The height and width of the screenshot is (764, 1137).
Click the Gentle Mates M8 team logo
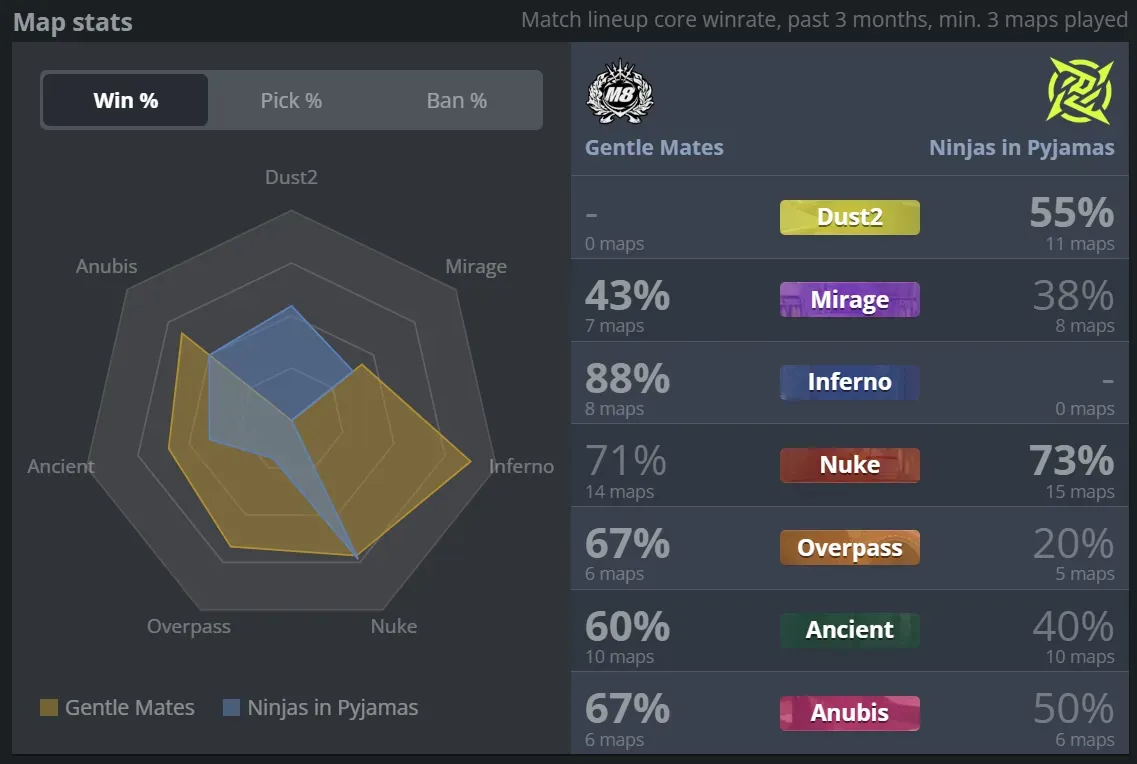pos(620,92)
